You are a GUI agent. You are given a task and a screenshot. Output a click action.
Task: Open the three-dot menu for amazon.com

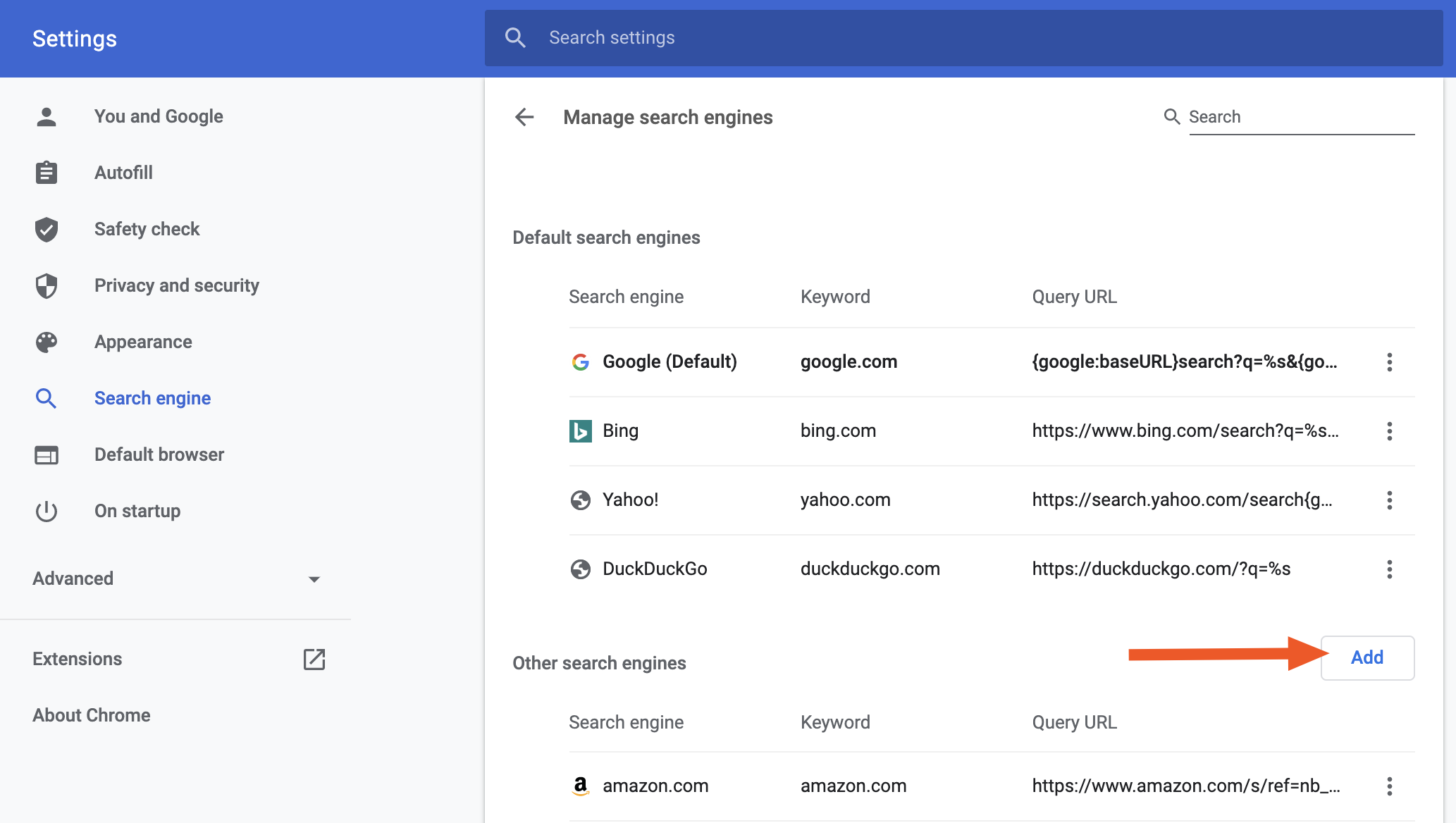[1390, 786]
